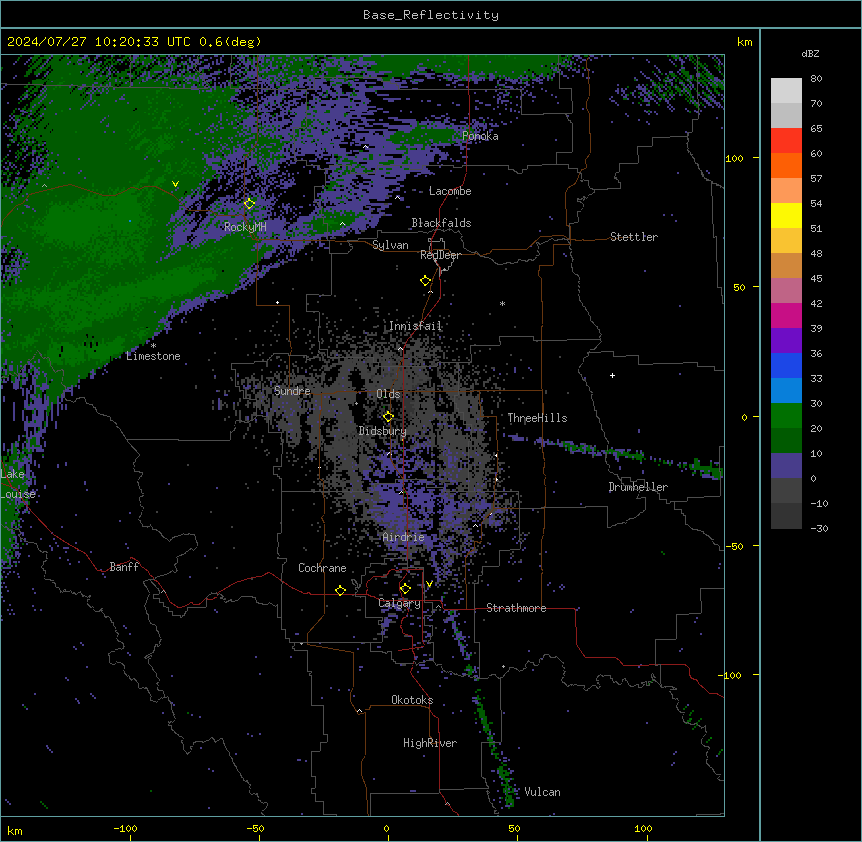The width and height of the screenshot is (862, 842).
Task: Click the km unit label at top right
Action: 745,42
